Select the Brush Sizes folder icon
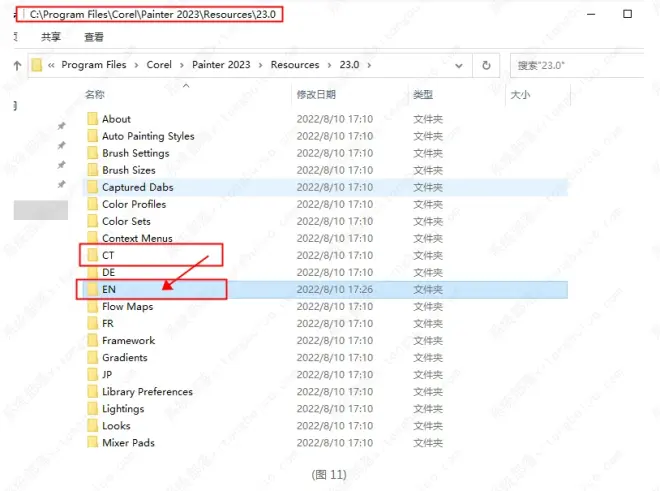 coord(93,170)
